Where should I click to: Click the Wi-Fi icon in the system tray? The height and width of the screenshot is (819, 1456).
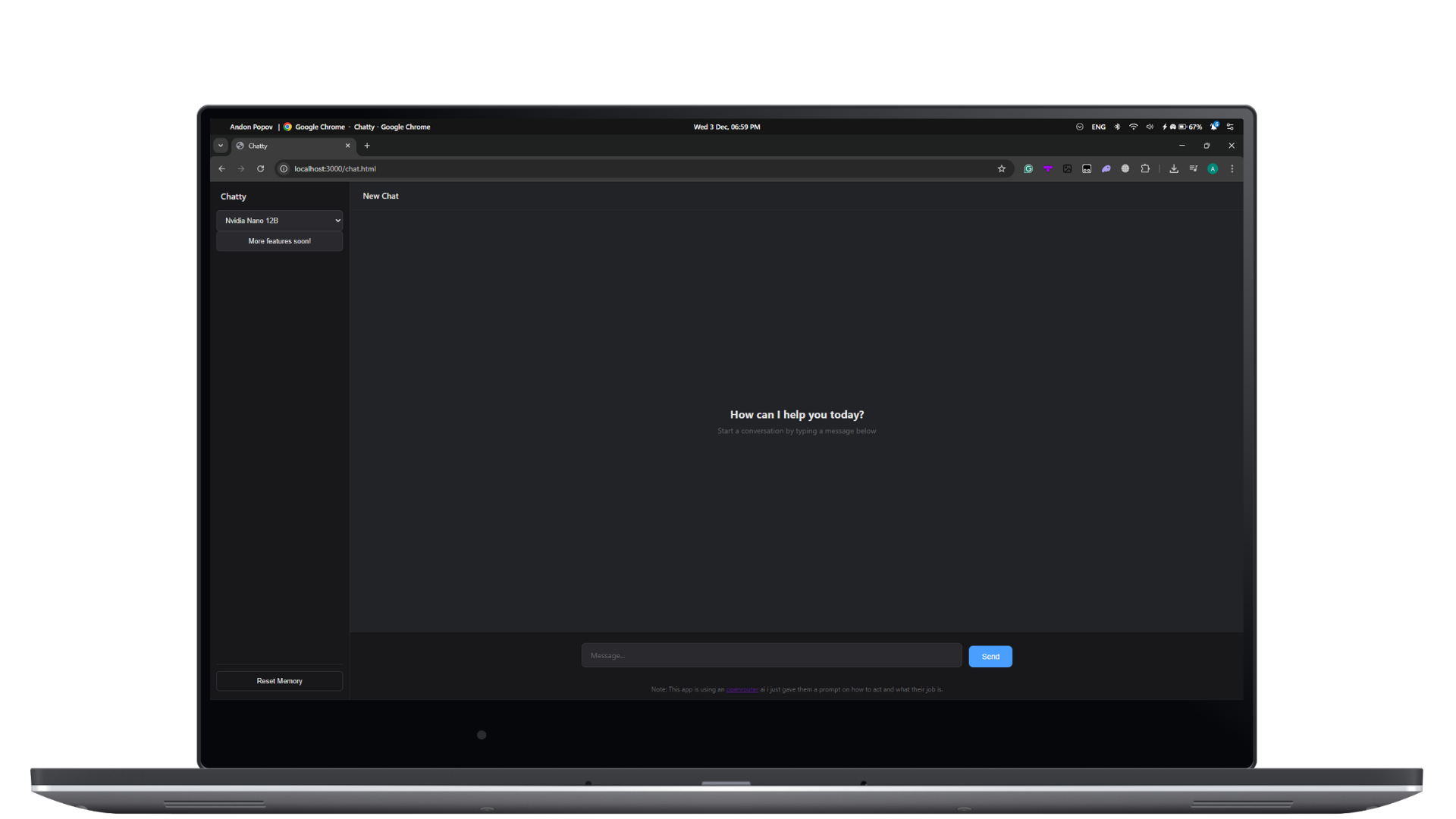1134,127
